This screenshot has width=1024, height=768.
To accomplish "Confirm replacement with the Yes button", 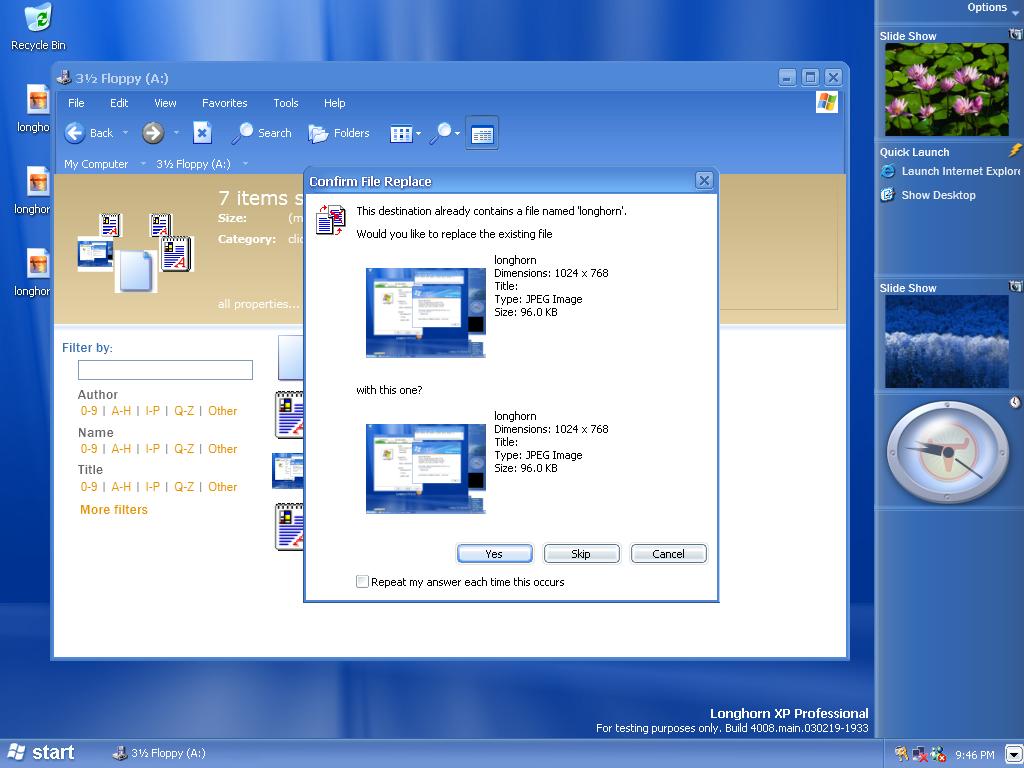I will [494, 554].
